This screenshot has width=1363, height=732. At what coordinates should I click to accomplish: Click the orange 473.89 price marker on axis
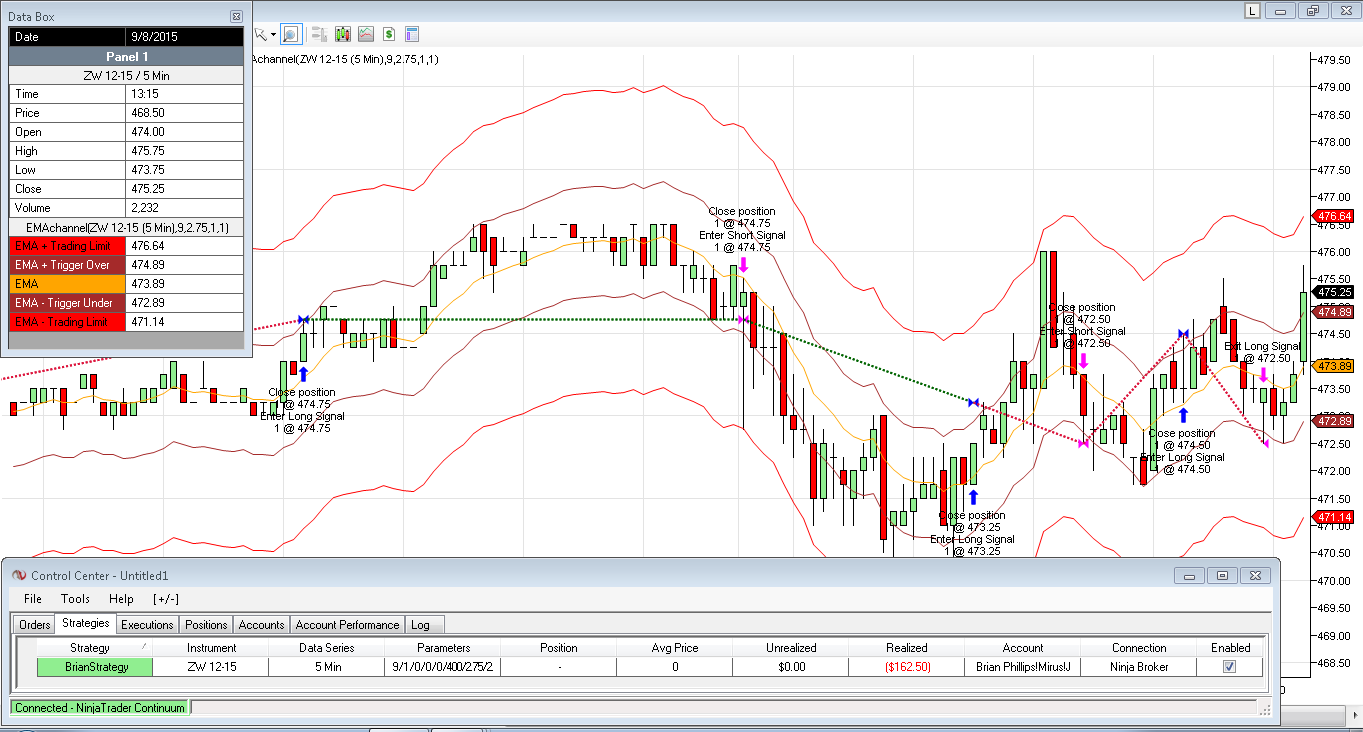click(x=1335, y=366)
